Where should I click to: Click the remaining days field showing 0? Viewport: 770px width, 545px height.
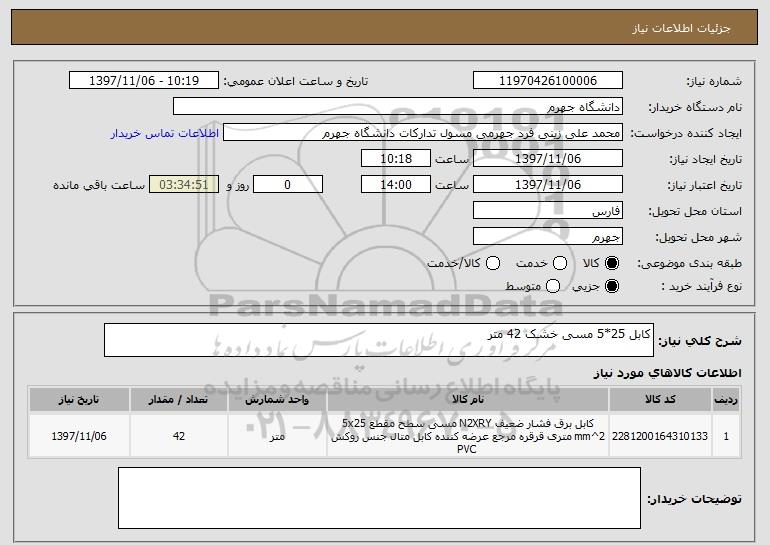288,185
